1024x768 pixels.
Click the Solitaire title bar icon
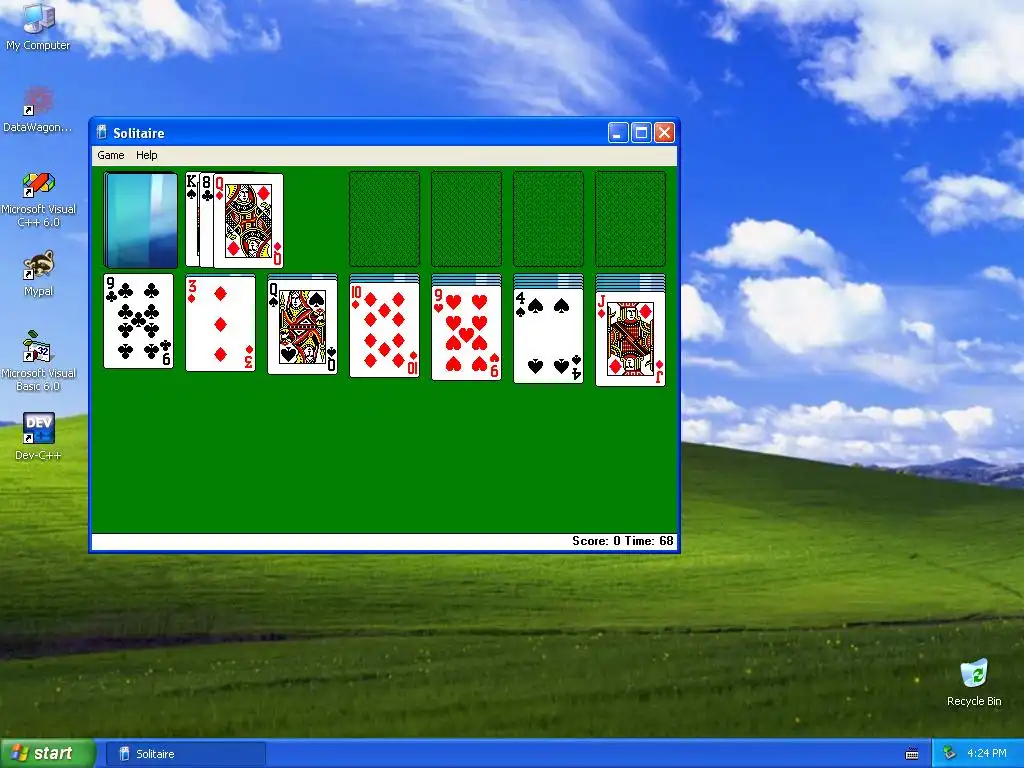pyautogui.click(x=101, y=133)
